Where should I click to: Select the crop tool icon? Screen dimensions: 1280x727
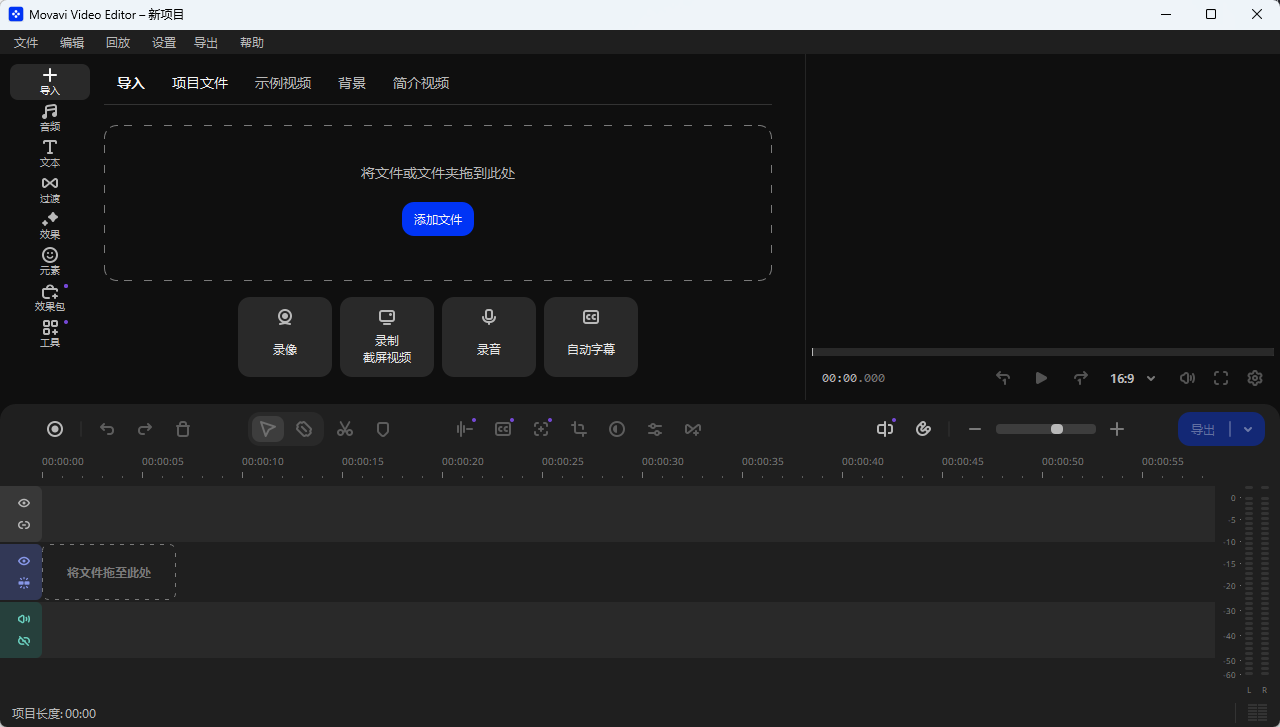579,429
